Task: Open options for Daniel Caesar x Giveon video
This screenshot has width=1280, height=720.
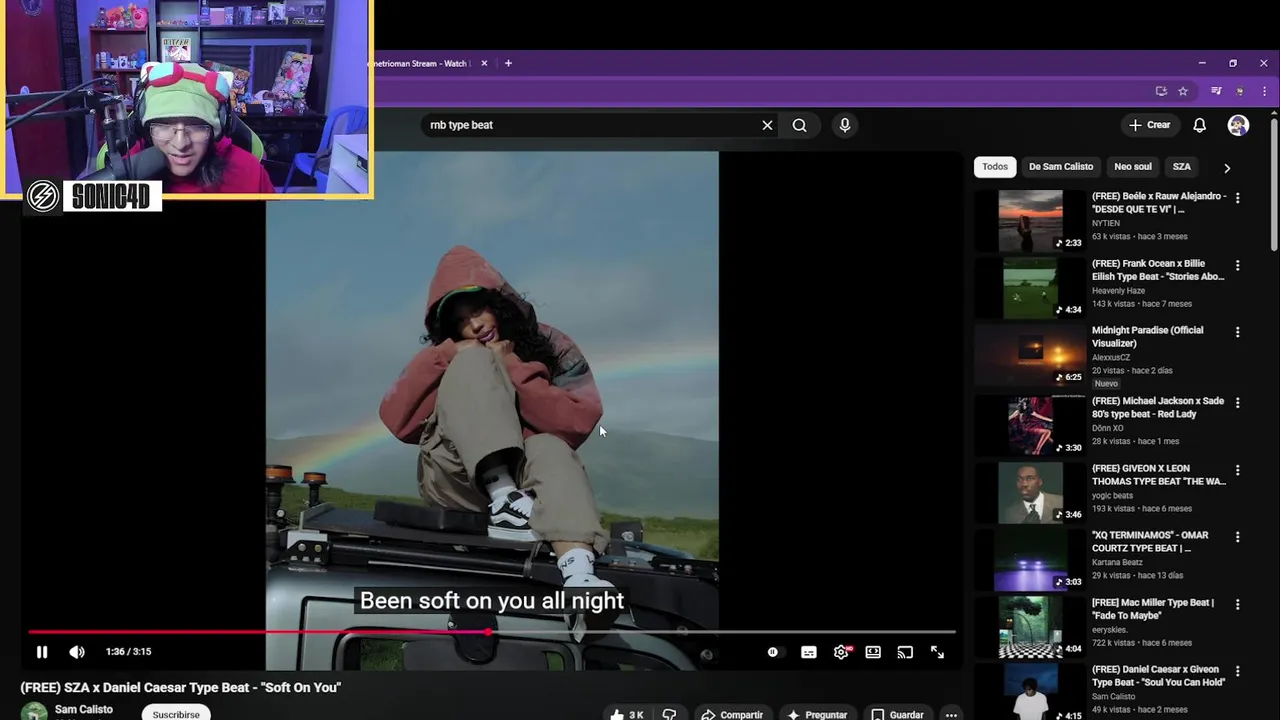Action: pyautogui.click(x=1237, y=671)
